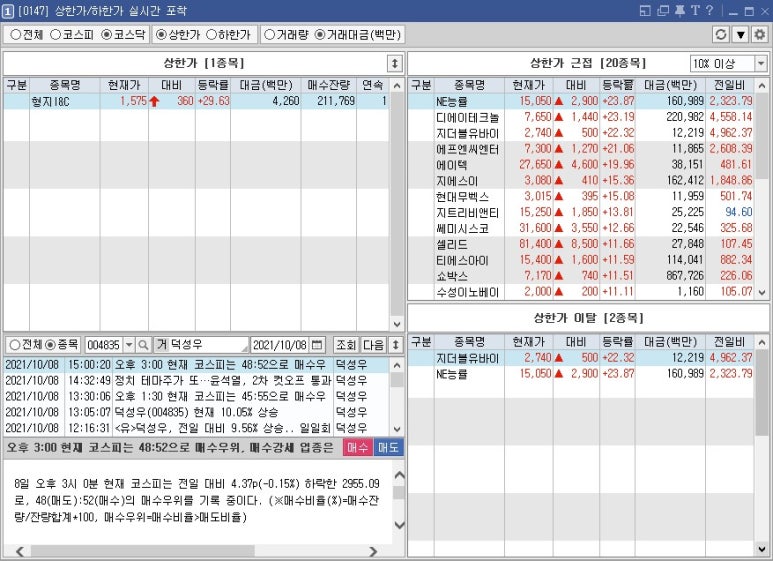Click the 조회 button
Viewport: 773px width, 561px height.
point(346,345)
